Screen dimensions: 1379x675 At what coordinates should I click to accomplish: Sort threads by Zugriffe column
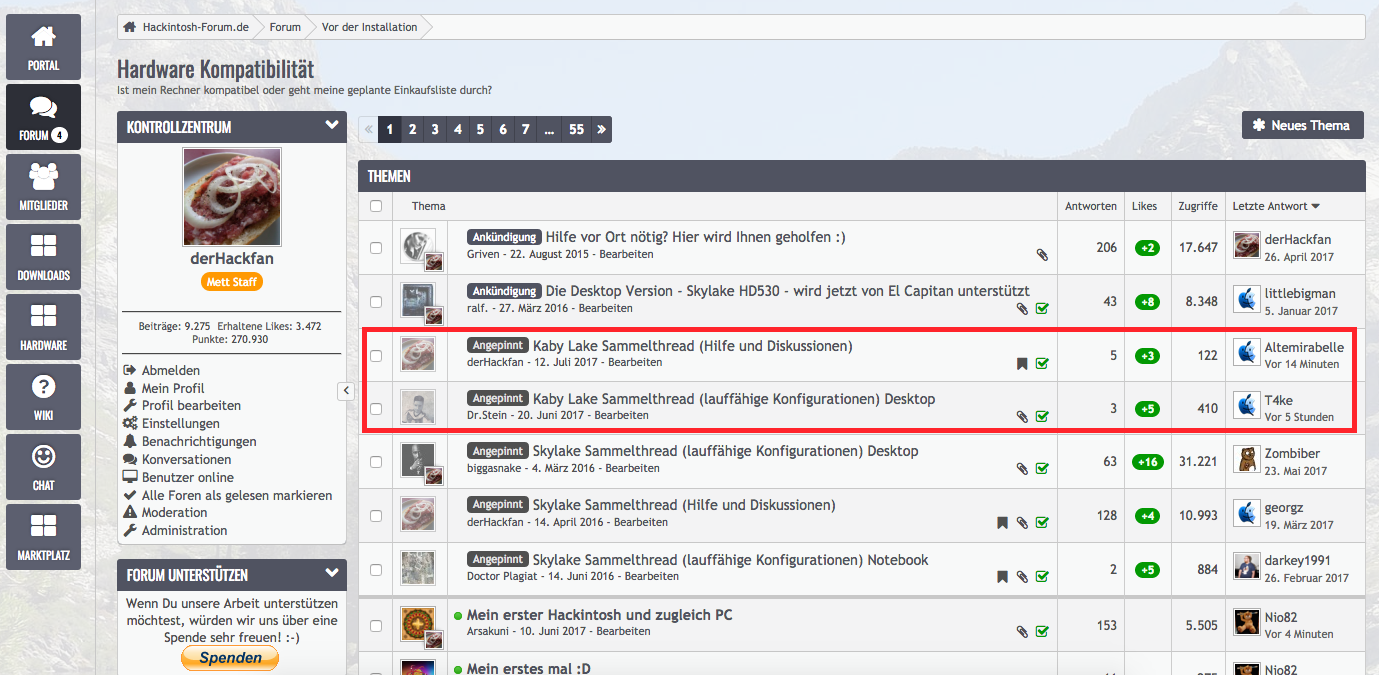click(1198, 206)
